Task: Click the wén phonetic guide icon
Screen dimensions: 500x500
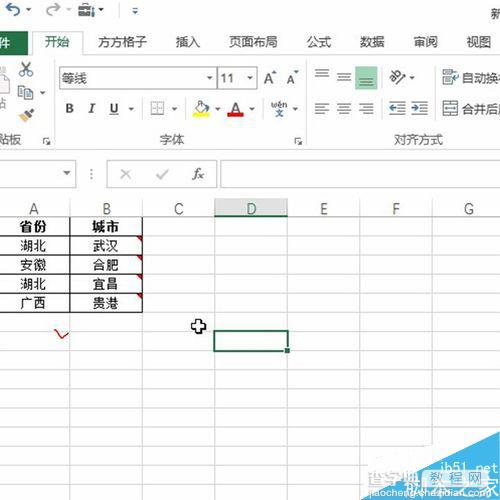Action: [279, 109]
